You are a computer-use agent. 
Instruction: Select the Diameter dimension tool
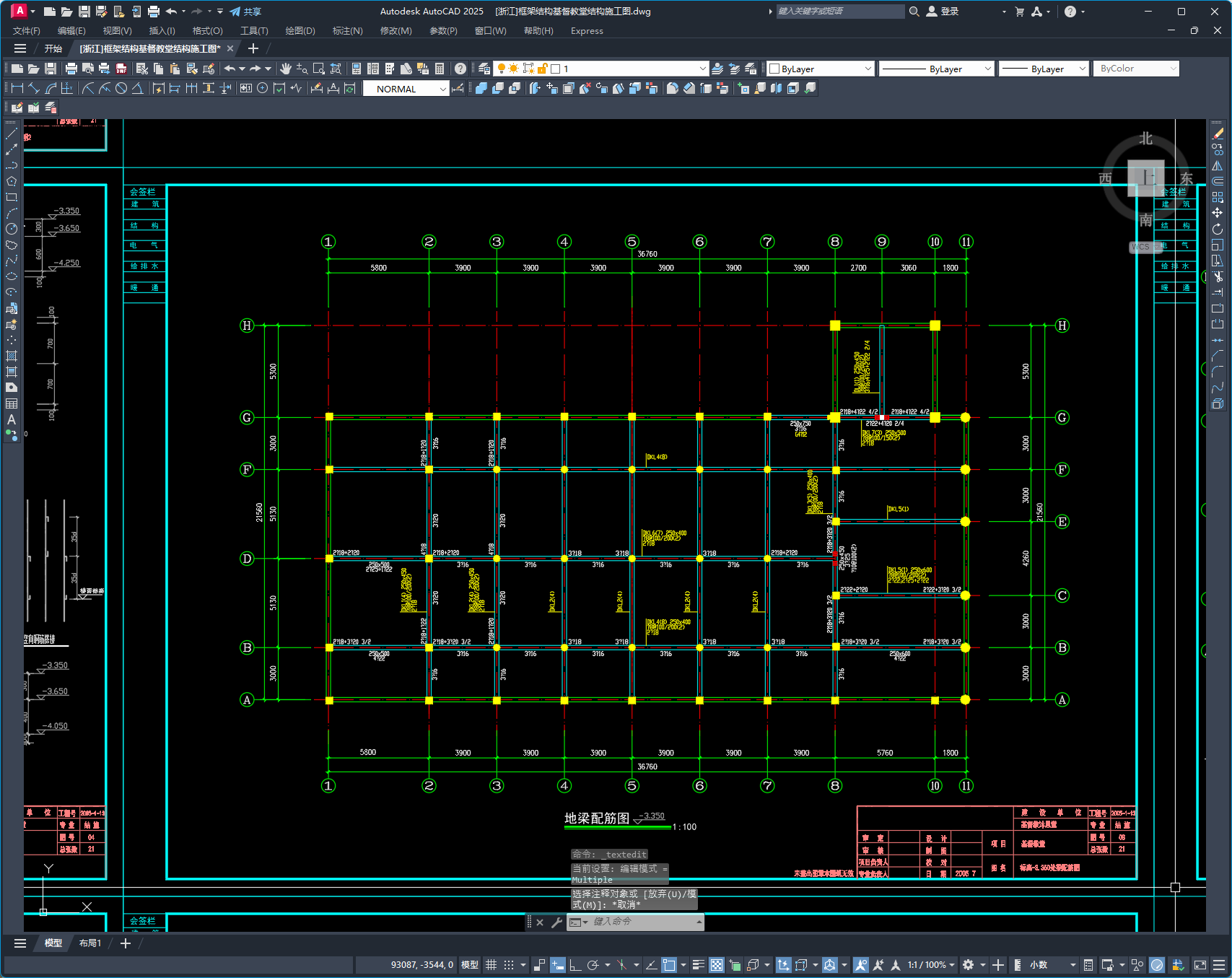pos(121,88)
